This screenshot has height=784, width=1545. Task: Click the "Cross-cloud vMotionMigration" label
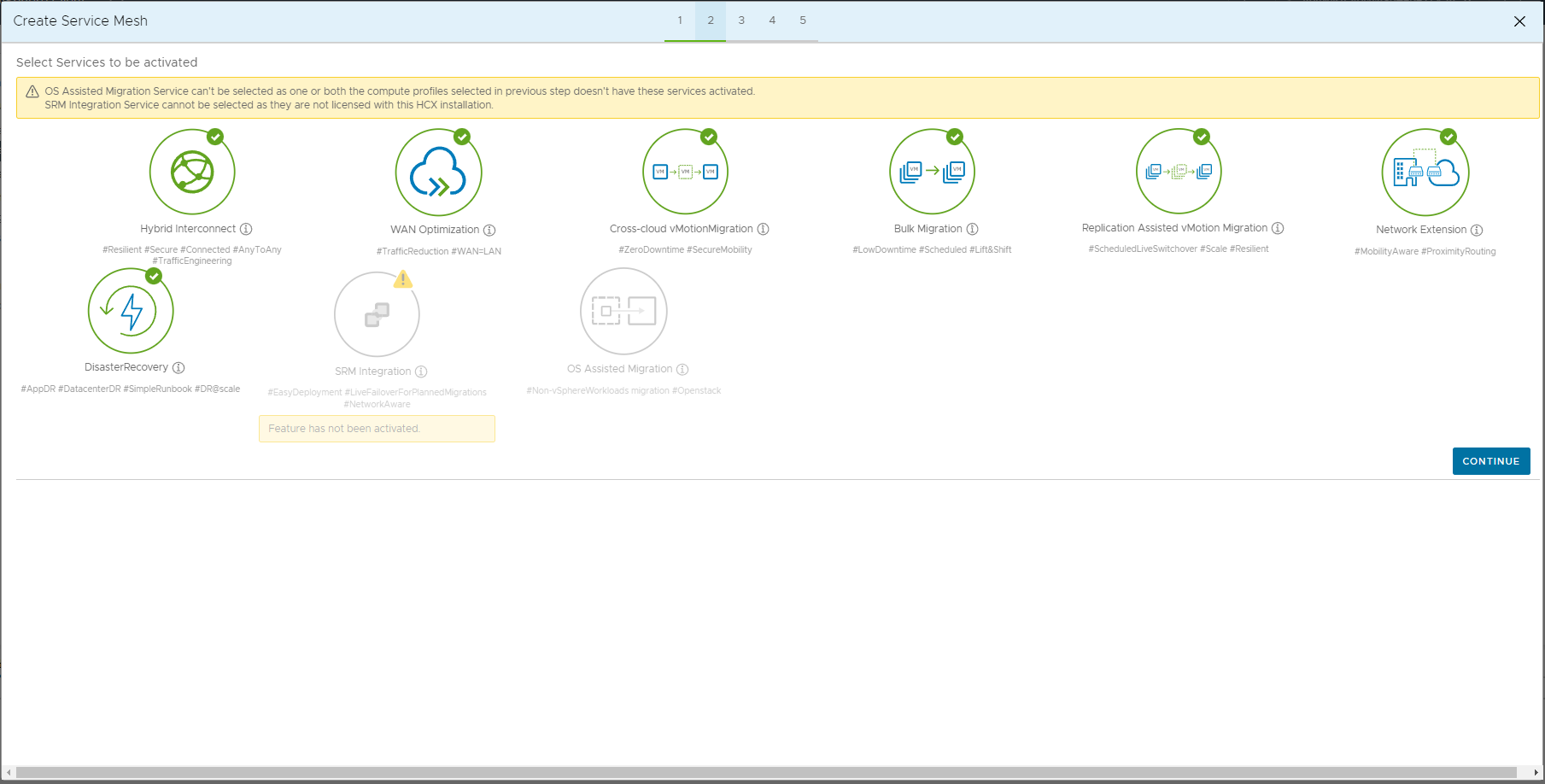(682, 229)
